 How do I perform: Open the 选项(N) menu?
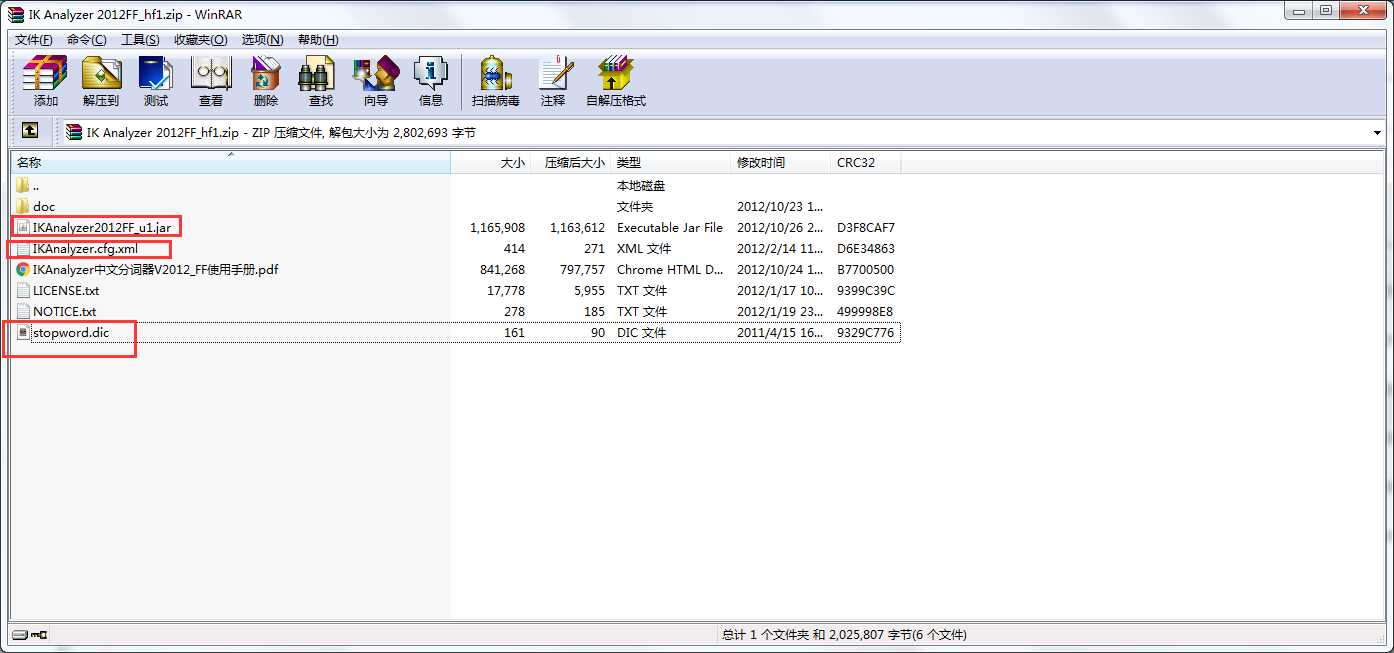point(263,40)
